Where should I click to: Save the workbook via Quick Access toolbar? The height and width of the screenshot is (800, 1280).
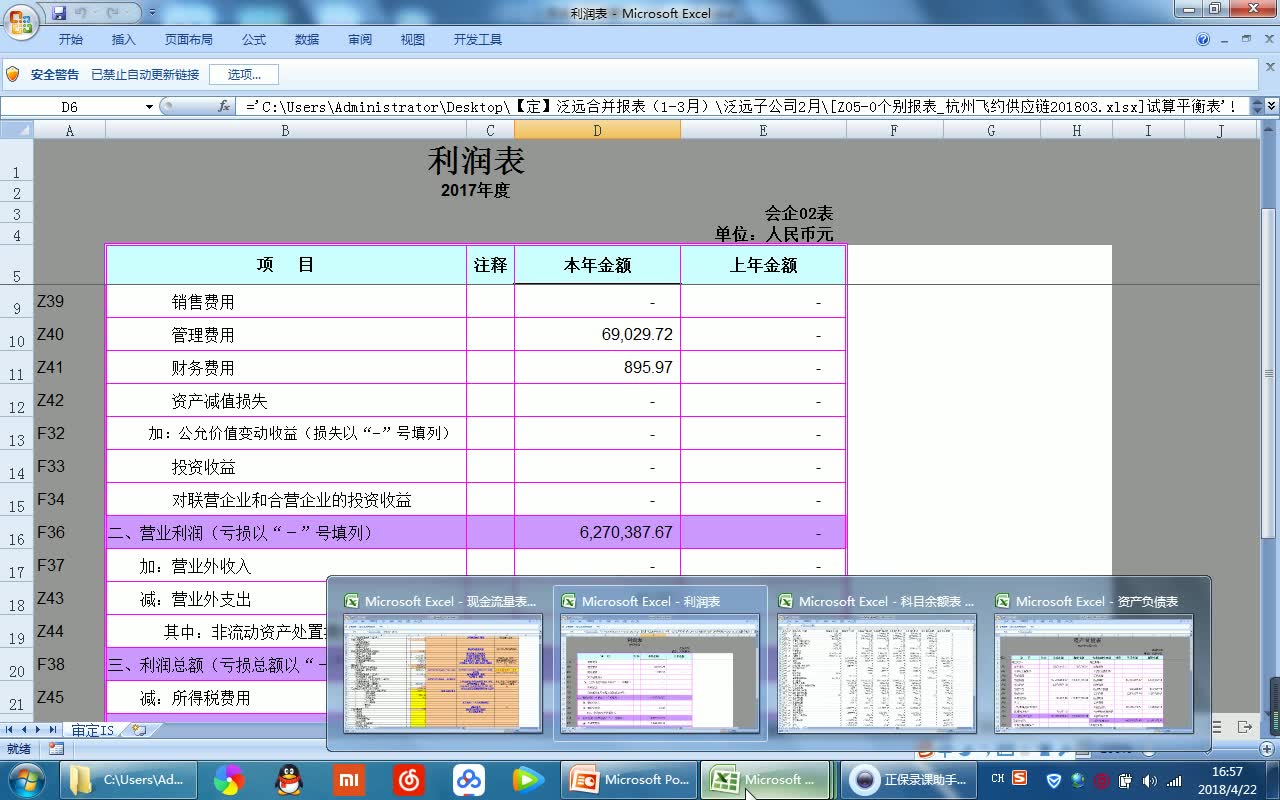tap(60, 11)
